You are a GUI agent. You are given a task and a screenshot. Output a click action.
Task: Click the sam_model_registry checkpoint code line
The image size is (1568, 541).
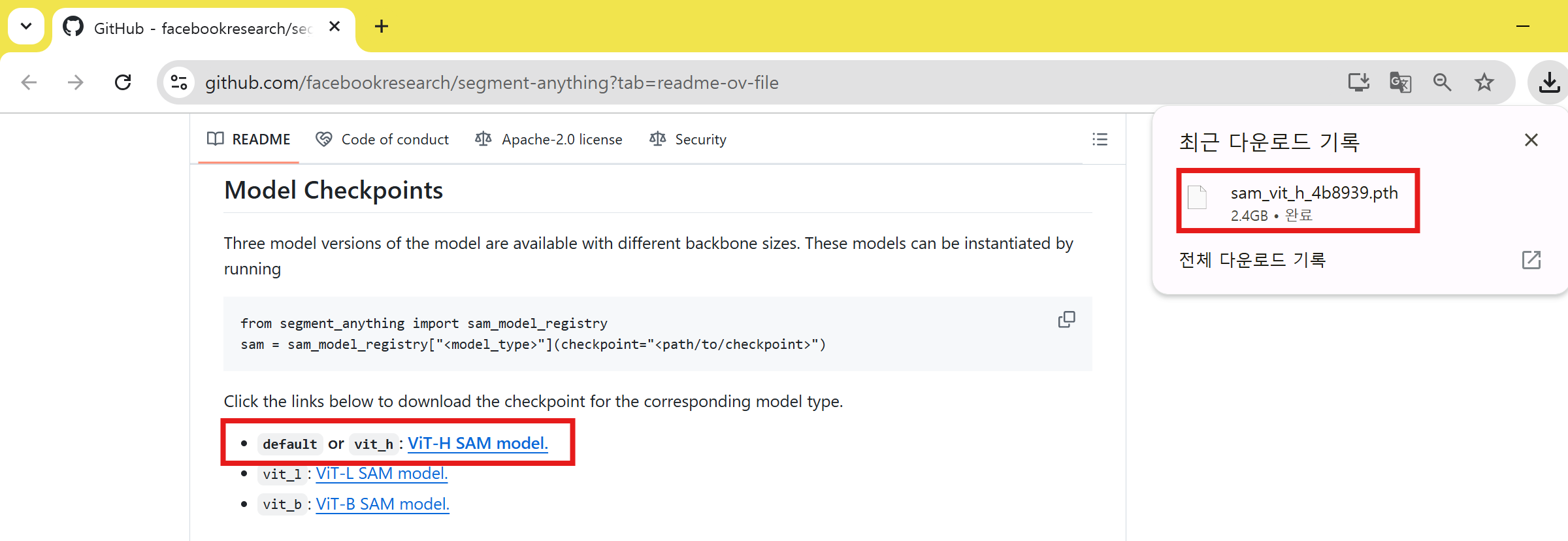(533, 344)
